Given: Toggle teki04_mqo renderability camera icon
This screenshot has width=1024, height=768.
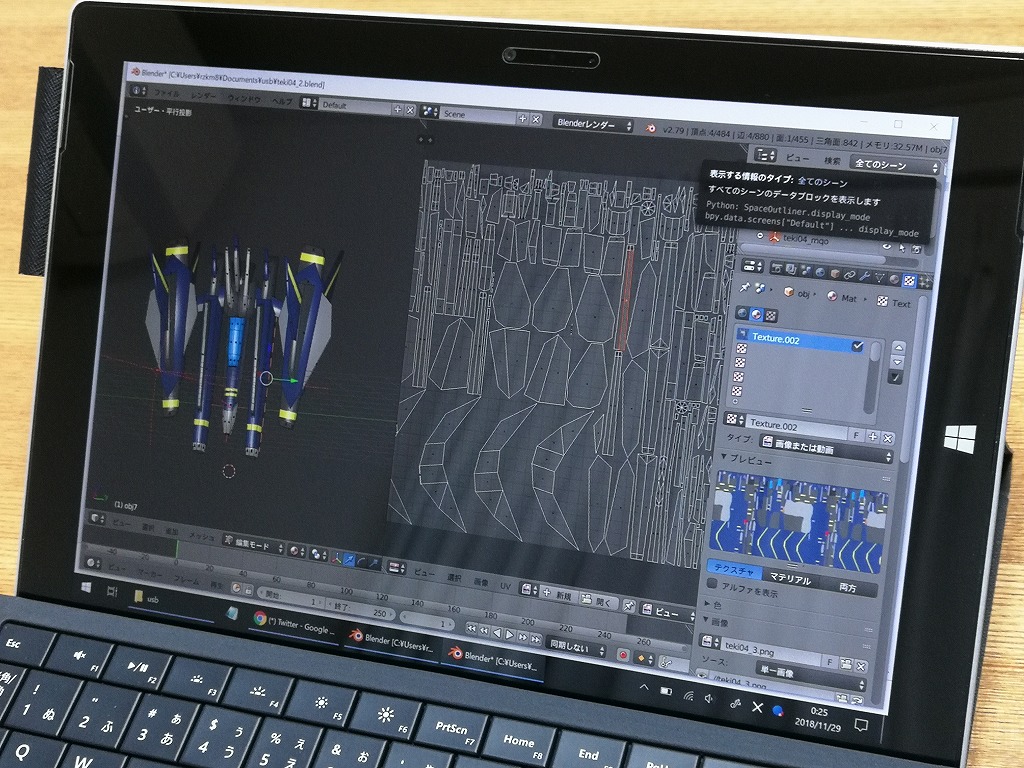Looking at the screenshot, I should (916, 249).
